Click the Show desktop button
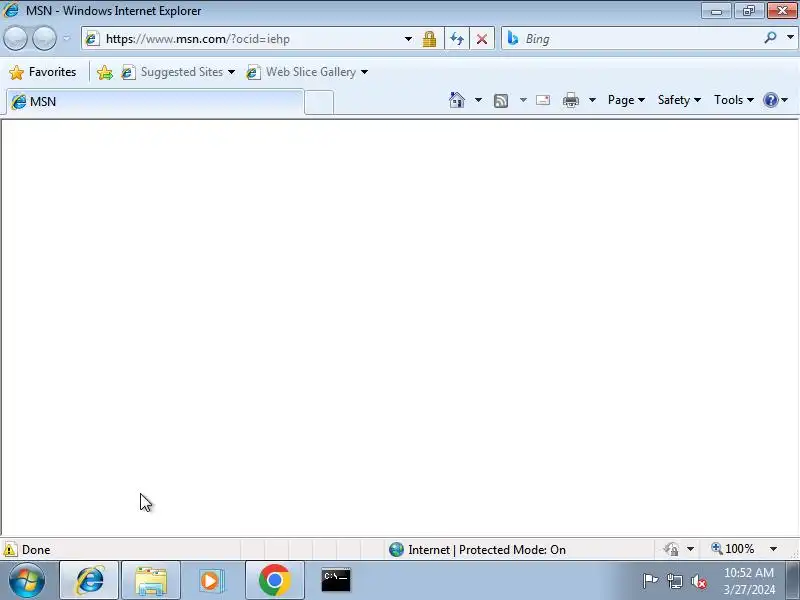Viewport: 800px width, 600px height. (x=793, y=580)
